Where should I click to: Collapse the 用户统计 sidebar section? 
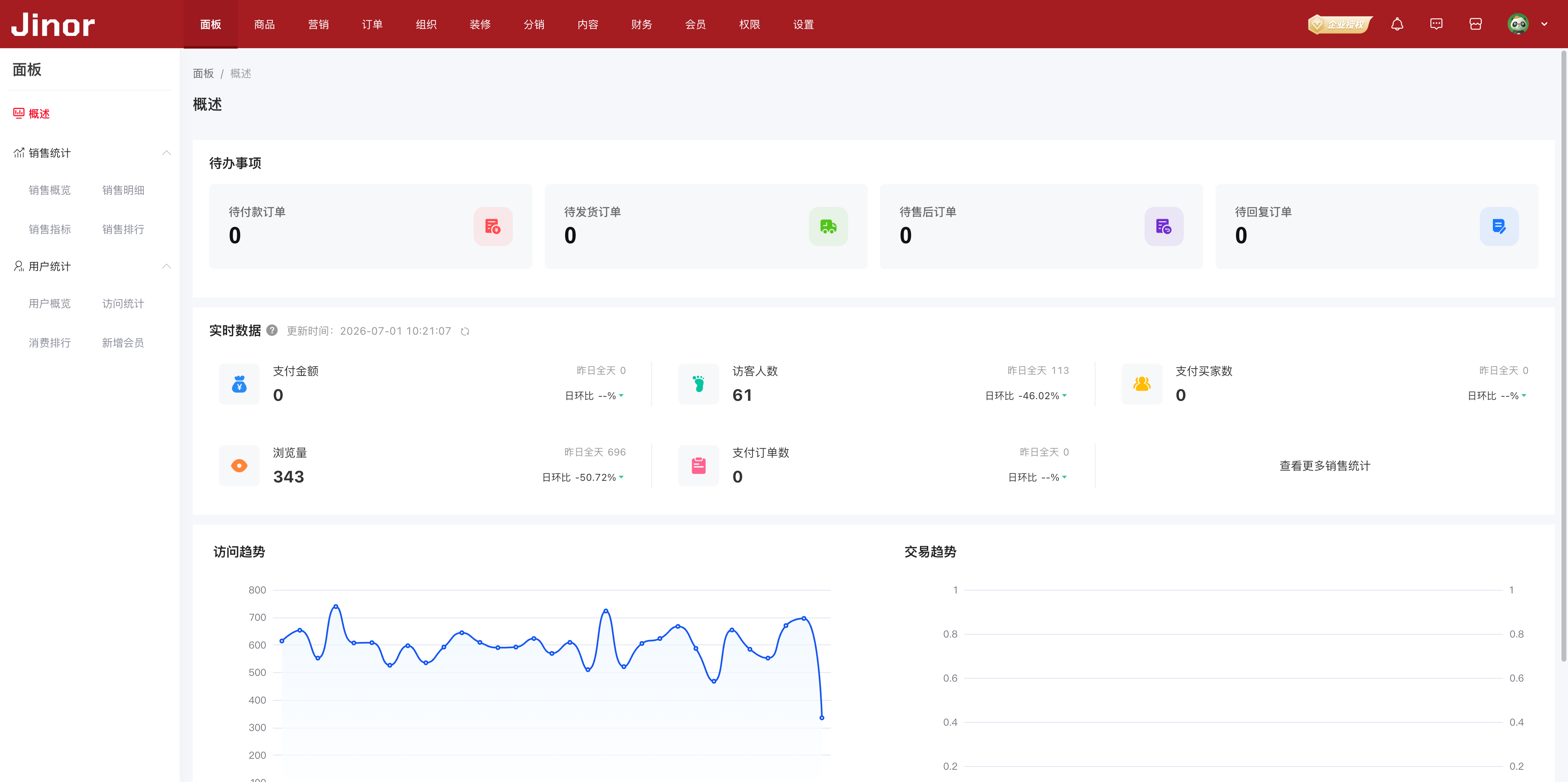(x=166, y=266)
